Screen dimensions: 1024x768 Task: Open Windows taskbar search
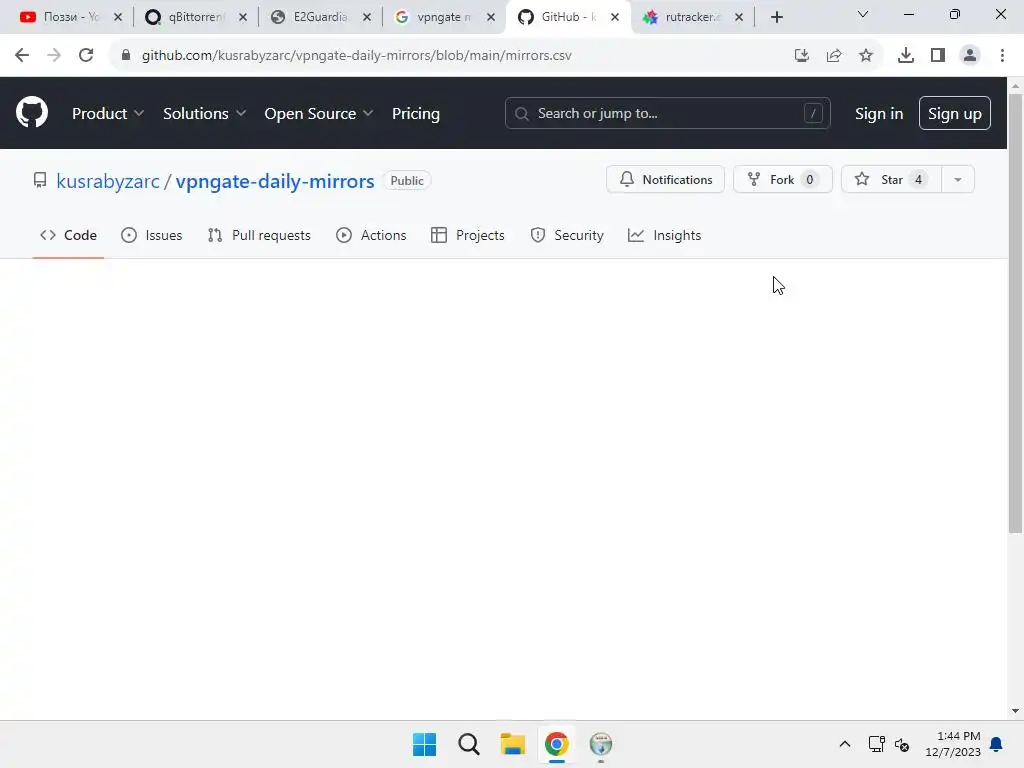(x=469, y=744)
